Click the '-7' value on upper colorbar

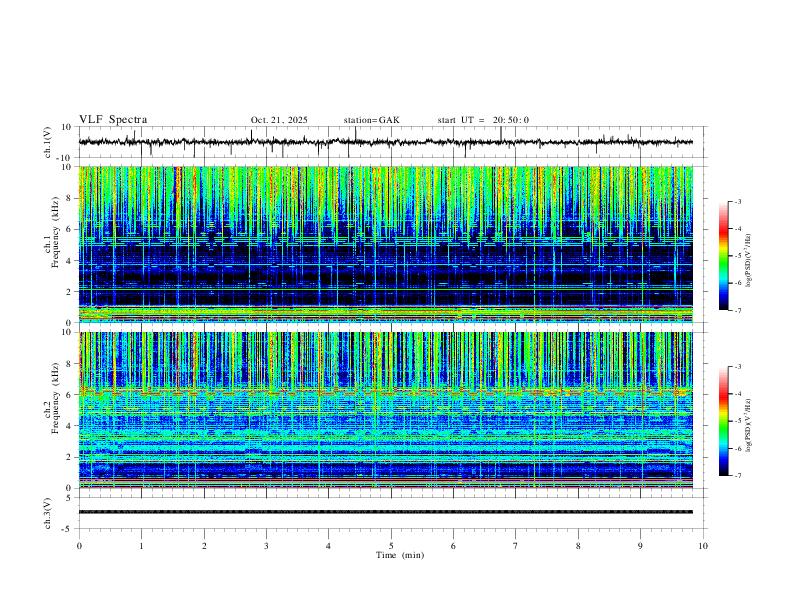(x=737, y=311)
